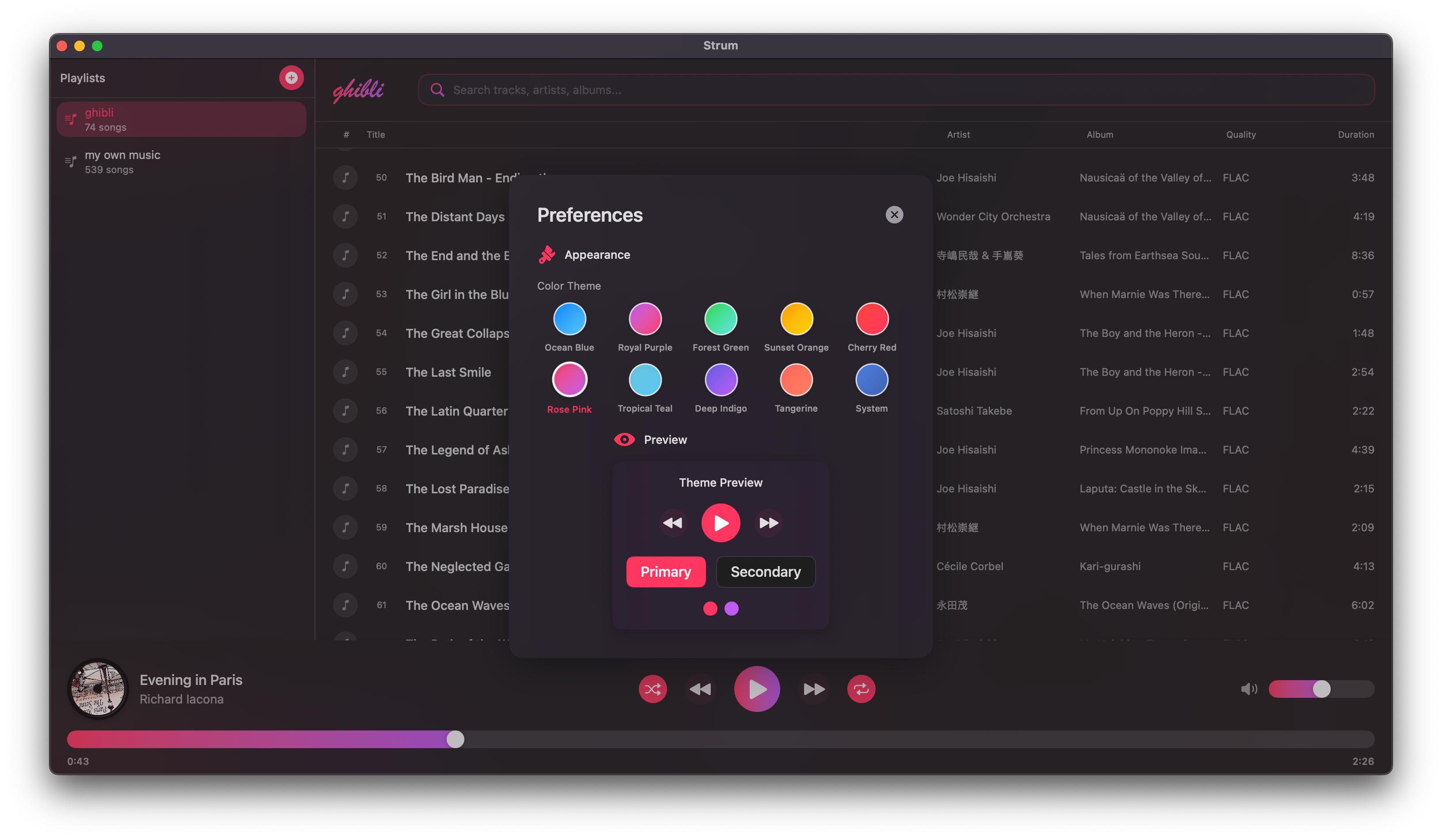Viewport: 1442px width, 840px height.
Task: Close the Preferences dialog
Action: [894, 215]
